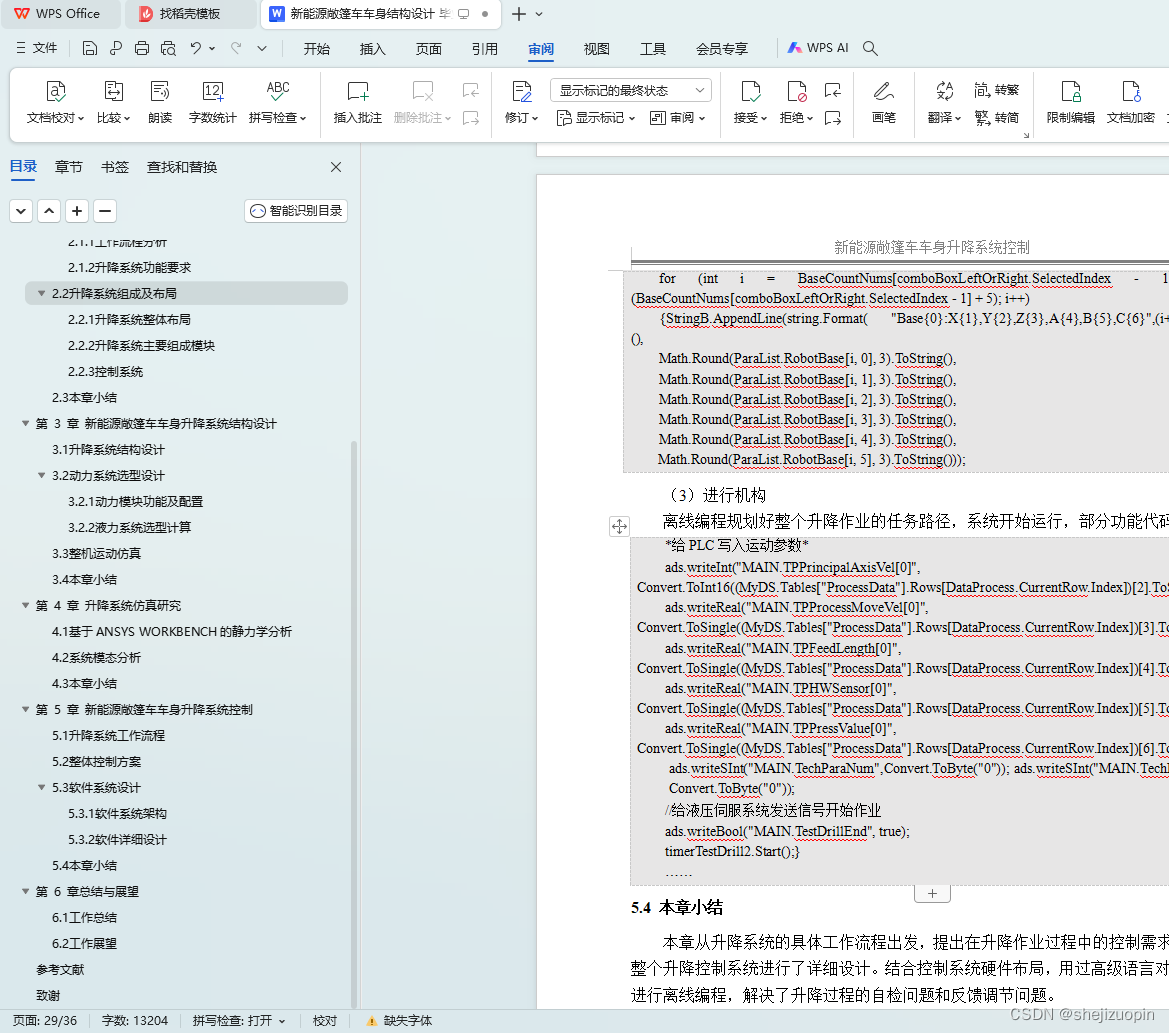Viewport: 1169px width, 1033px height.
Task: Toggle 拼写检查 status in status bar
Action: [x=239, y=1020]
